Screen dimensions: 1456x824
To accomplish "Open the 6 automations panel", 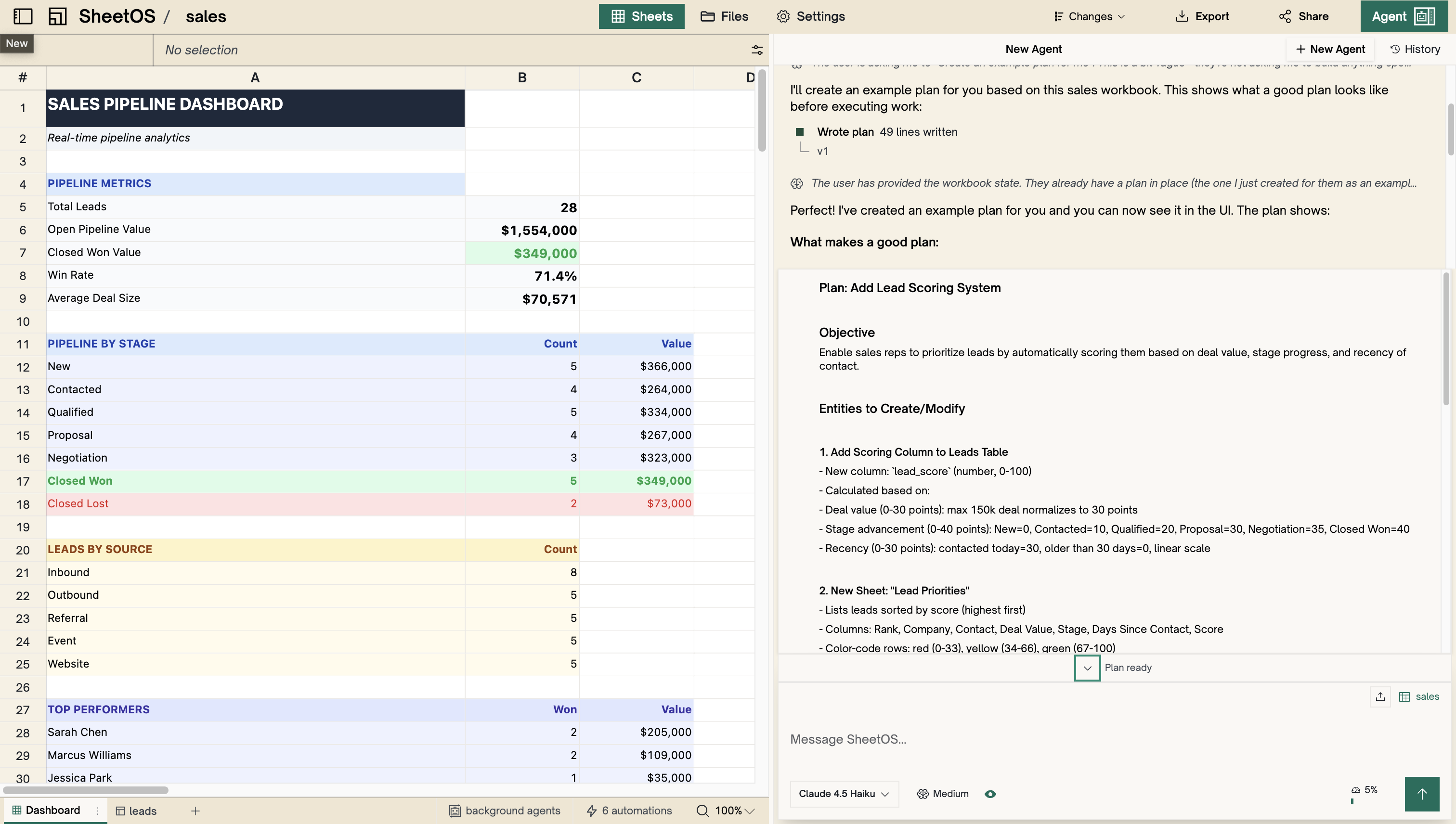I will tap(629, 811).
